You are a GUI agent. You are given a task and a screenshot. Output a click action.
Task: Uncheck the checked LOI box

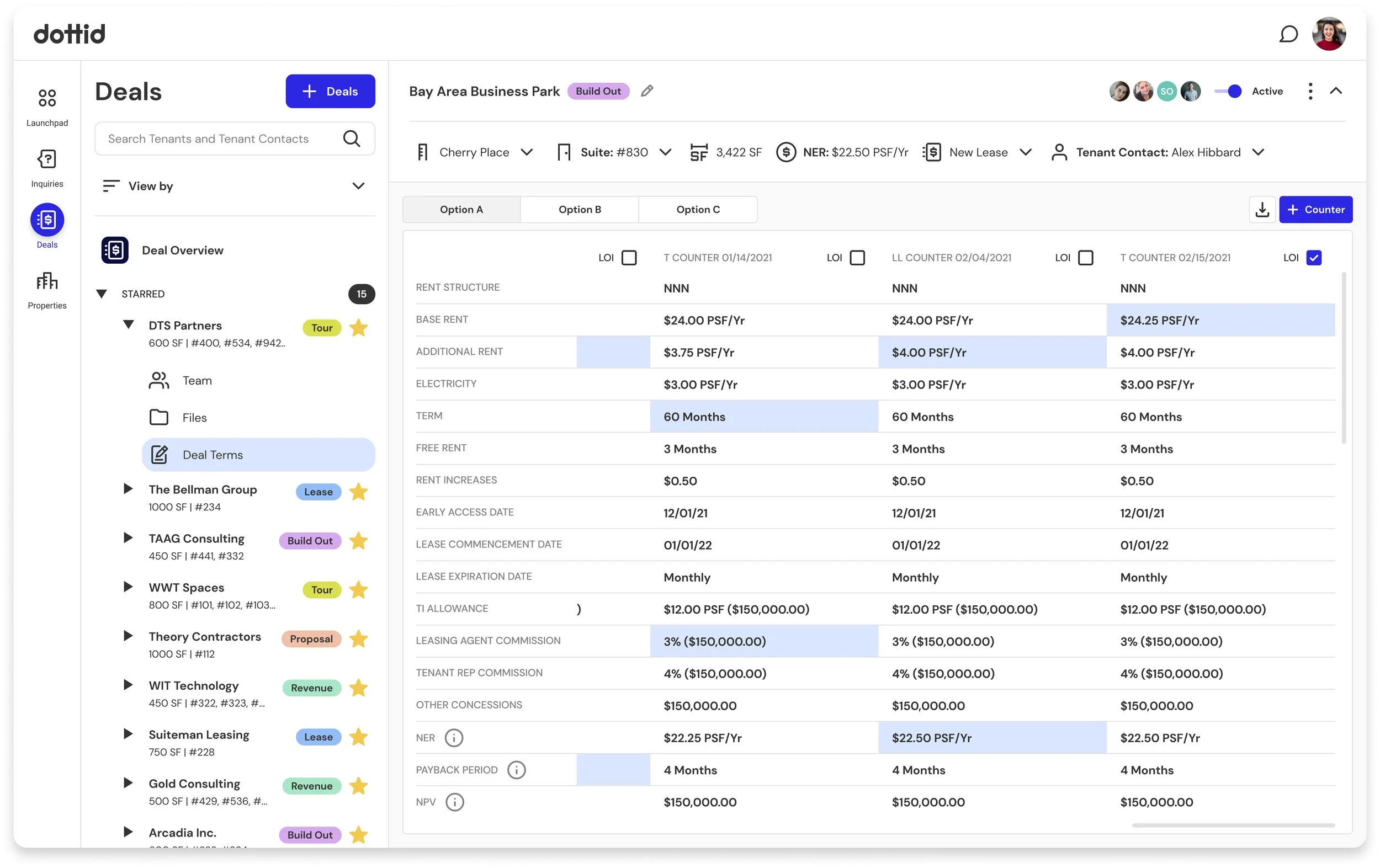coord(1314,258)
